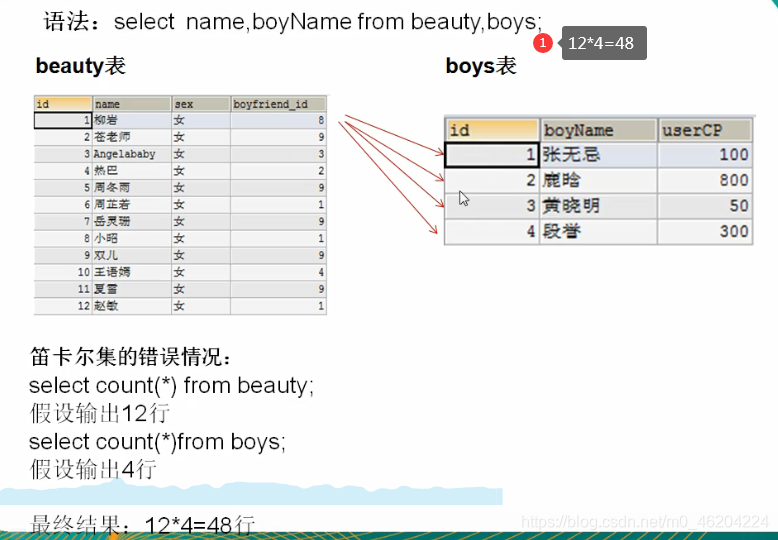Click the sex cell in 热巴's row
778x540 pixels.
[200, 171]
